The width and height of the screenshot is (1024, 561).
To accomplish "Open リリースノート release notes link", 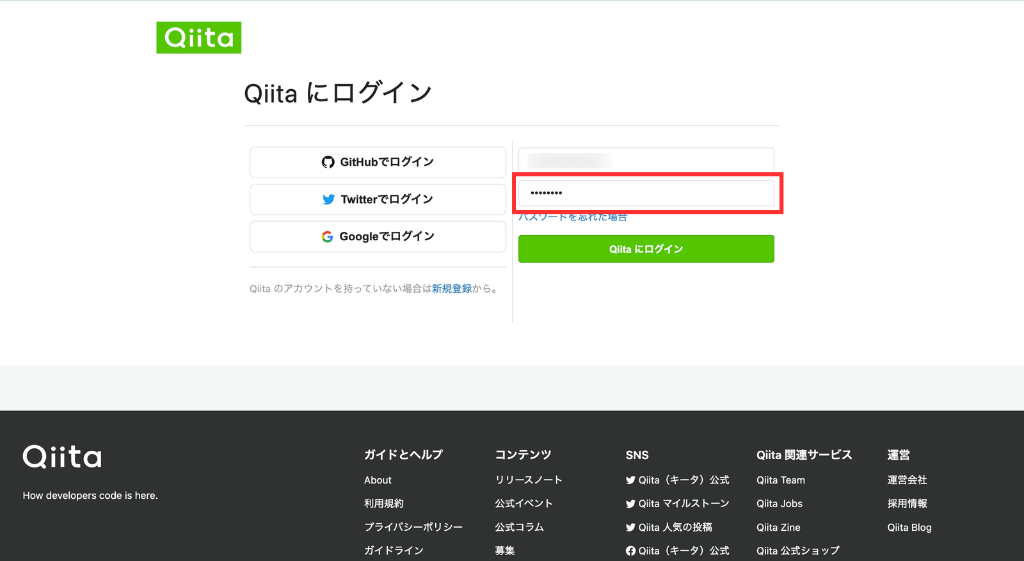I will coord(528,480).
